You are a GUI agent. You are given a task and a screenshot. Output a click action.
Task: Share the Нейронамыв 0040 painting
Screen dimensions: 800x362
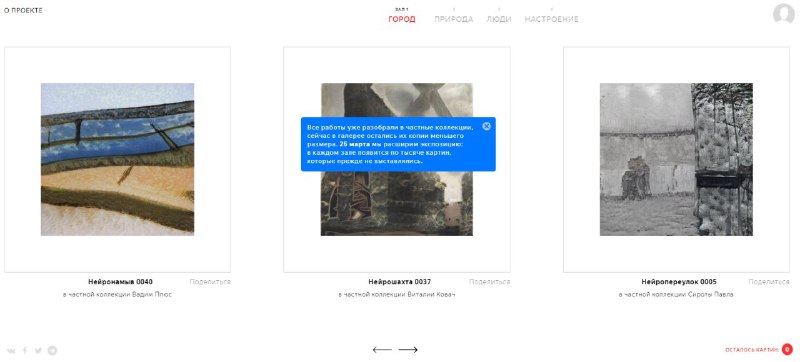click(210, 281)
